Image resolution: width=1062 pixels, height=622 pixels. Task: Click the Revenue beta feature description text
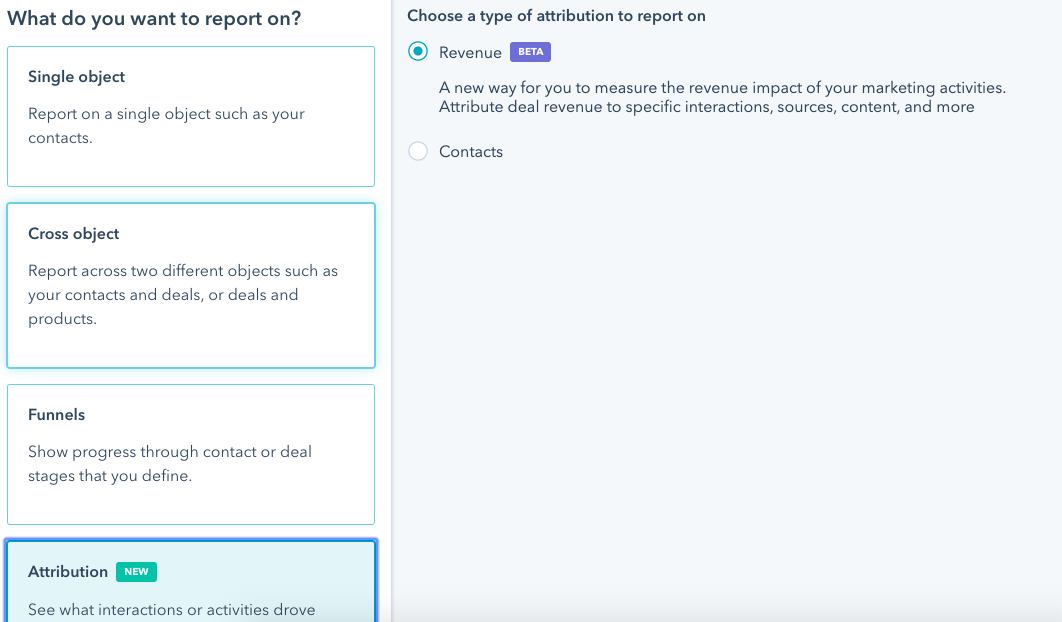coord(723,97)
